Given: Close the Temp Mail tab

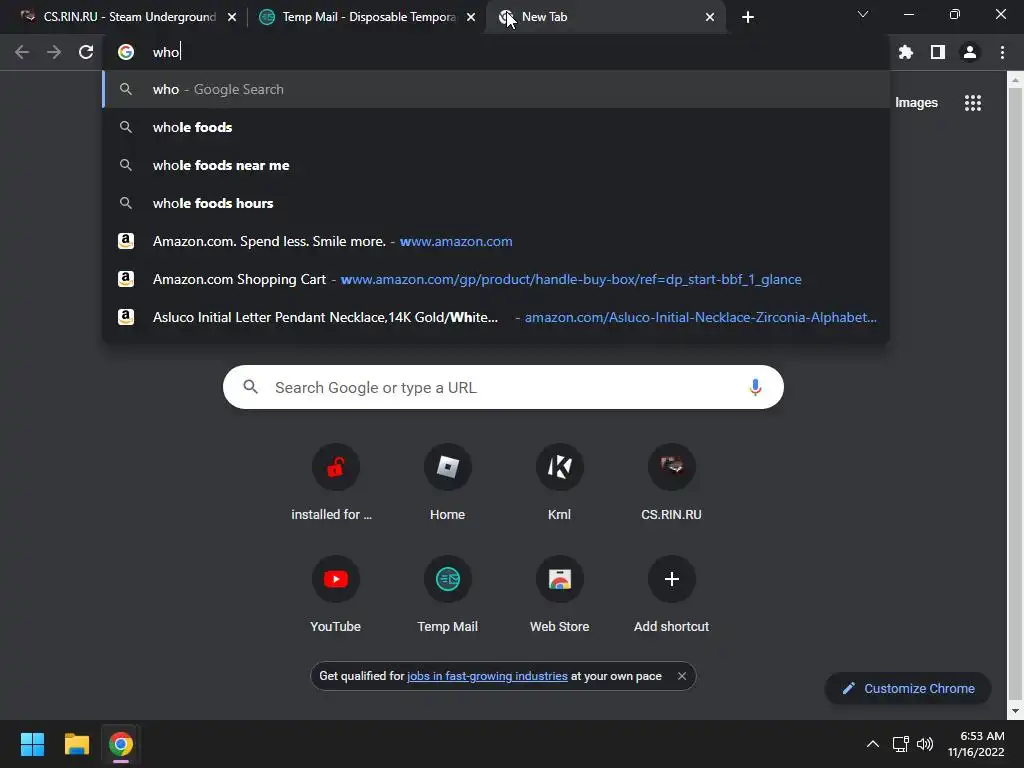Looking at the screenshot, I should 471,17.
